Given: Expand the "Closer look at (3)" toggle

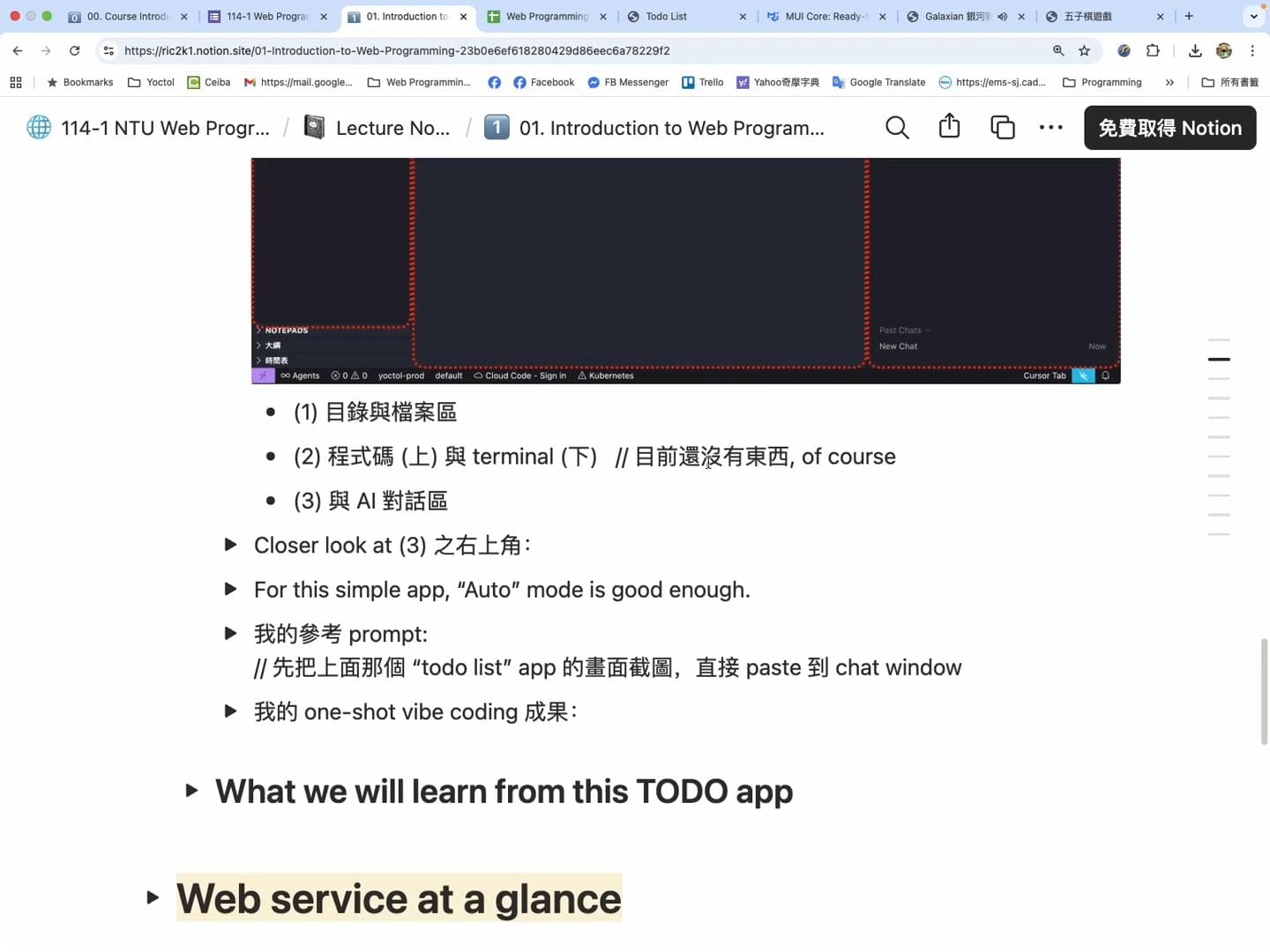Looking at the screenshot, I should (231, 545).
